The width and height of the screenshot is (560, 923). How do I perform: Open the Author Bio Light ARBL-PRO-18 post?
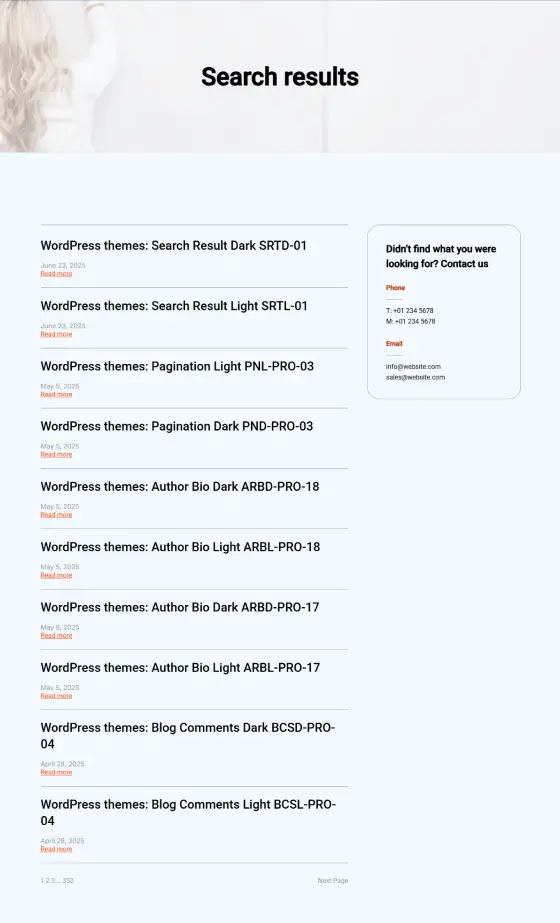click(x=180, y=547)
